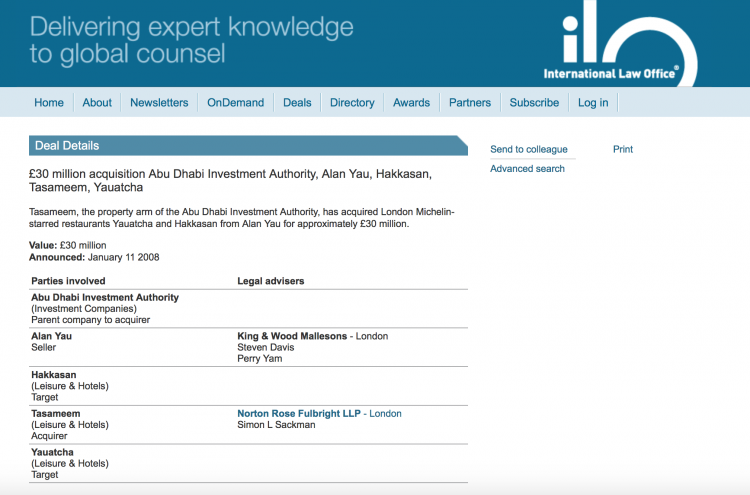This screenshot has width=750, height=495.
Task: Navigate to the Directory page
Action: 352,102
